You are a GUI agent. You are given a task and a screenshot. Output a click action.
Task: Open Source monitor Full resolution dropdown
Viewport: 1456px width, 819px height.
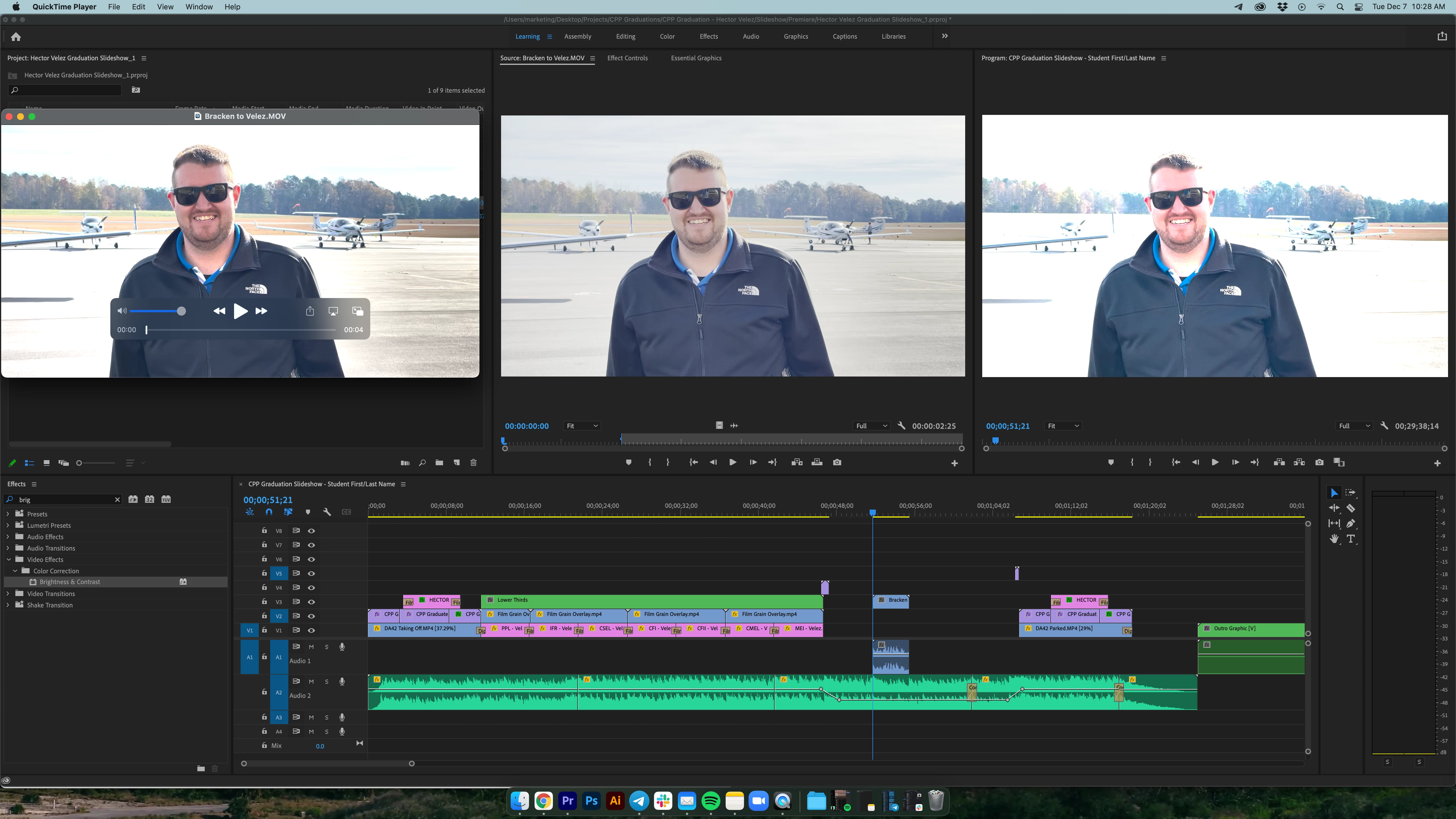pos(871,426)
